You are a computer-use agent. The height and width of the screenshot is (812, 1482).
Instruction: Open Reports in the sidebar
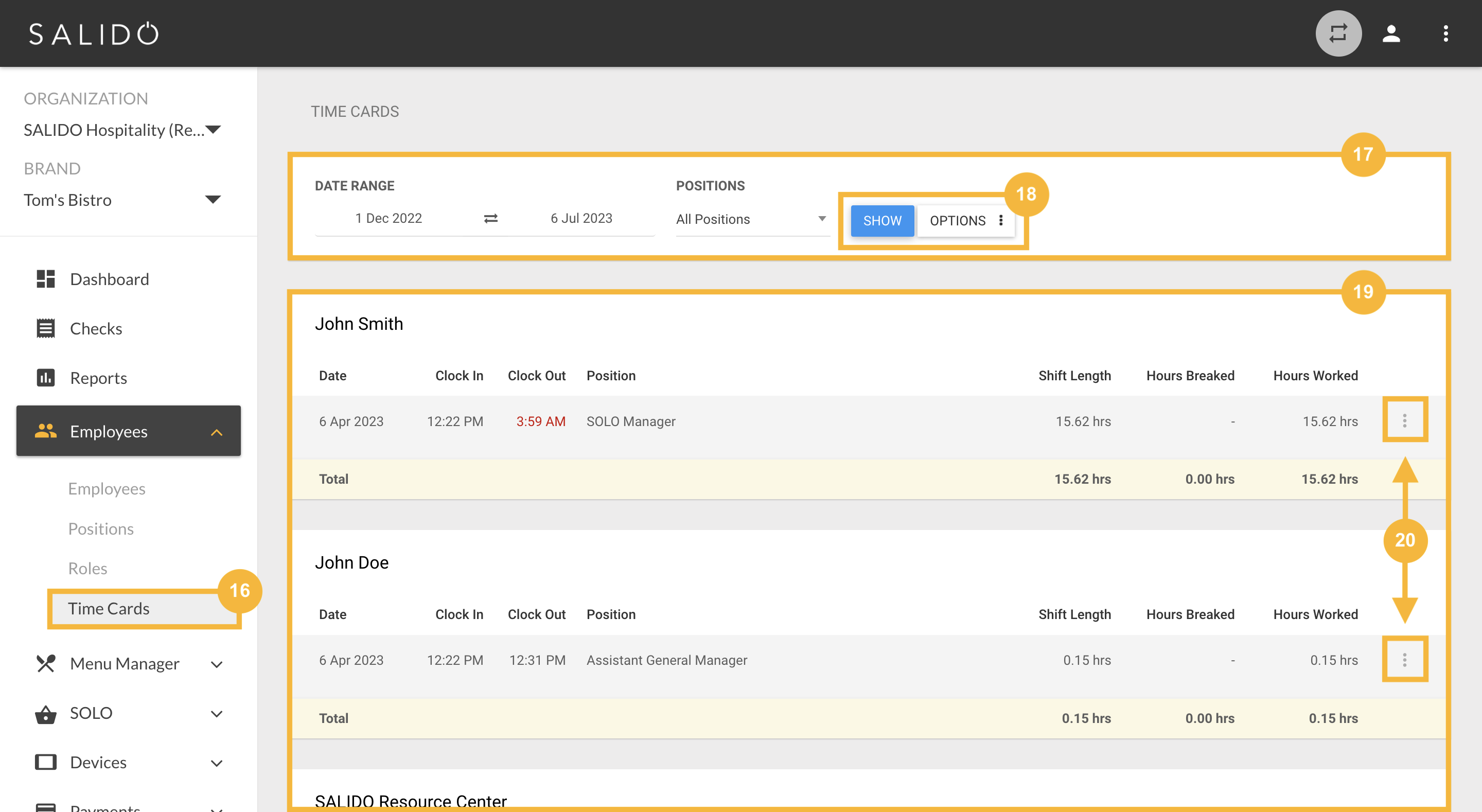(98, 378)
